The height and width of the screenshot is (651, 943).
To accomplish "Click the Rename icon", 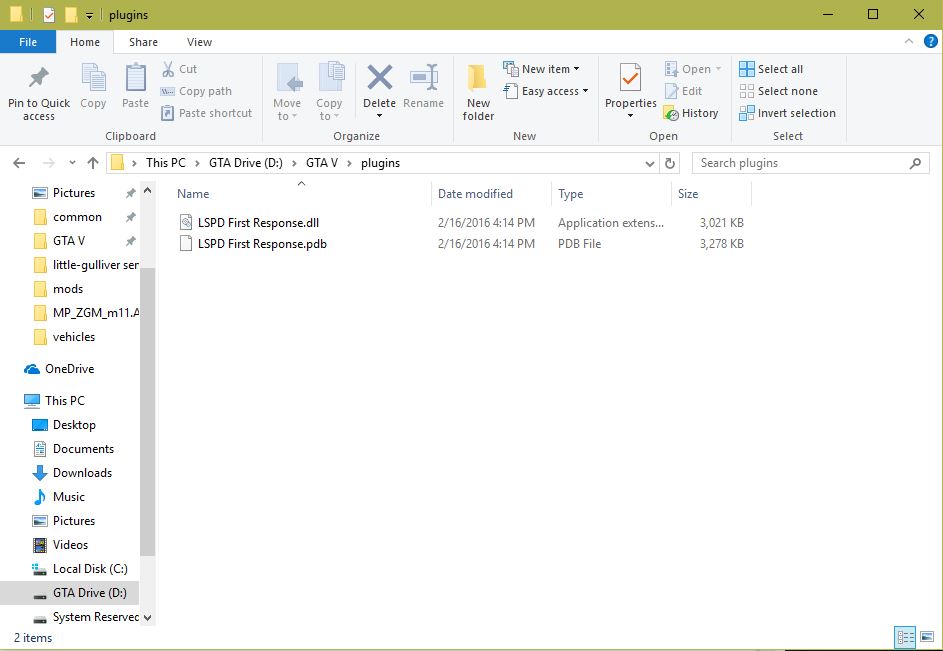I will [x=424, y=78].
